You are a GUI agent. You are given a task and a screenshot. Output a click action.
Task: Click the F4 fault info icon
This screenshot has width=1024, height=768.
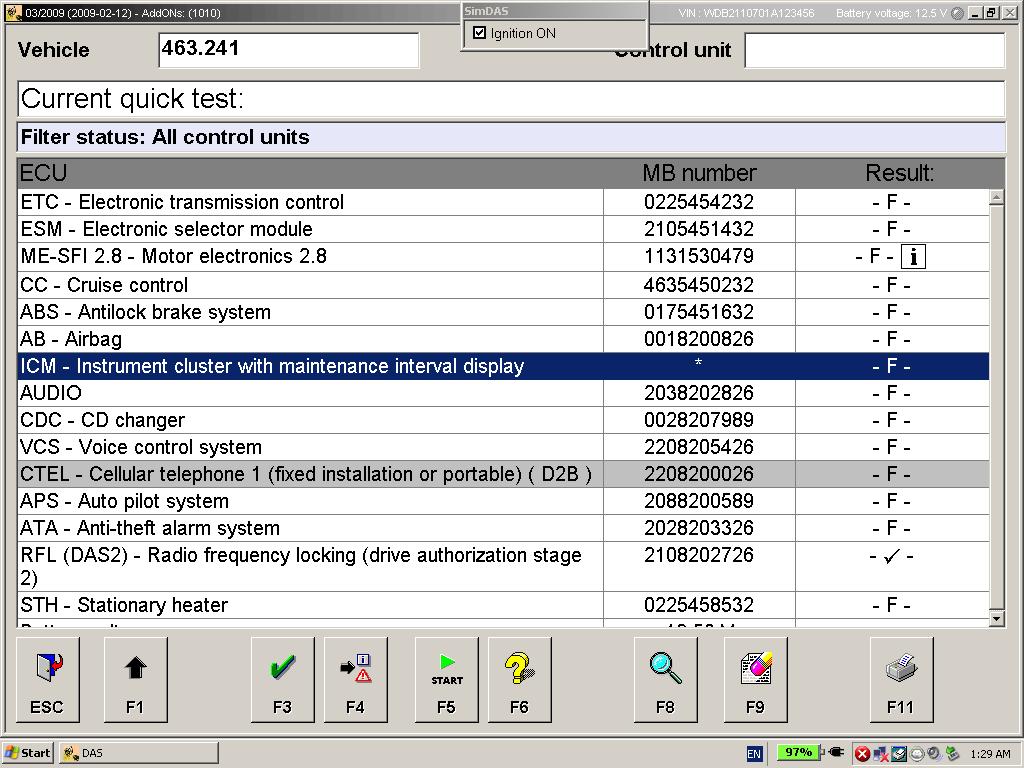(355, 679)
